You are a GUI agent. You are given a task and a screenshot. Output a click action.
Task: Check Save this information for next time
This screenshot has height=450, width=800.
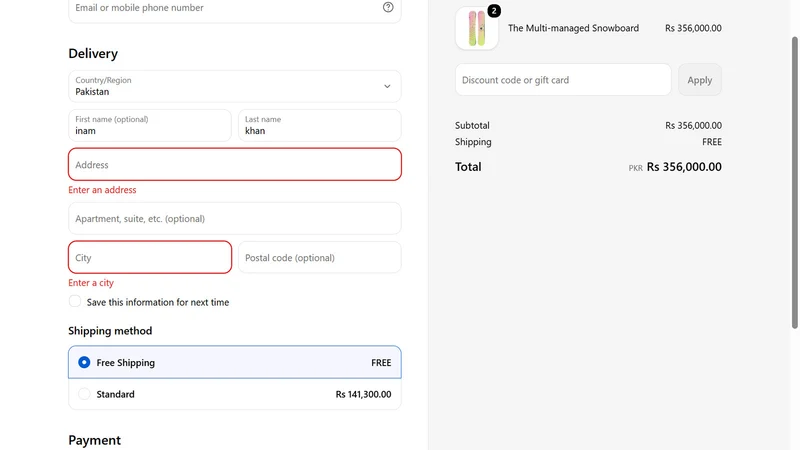(75, 302)
